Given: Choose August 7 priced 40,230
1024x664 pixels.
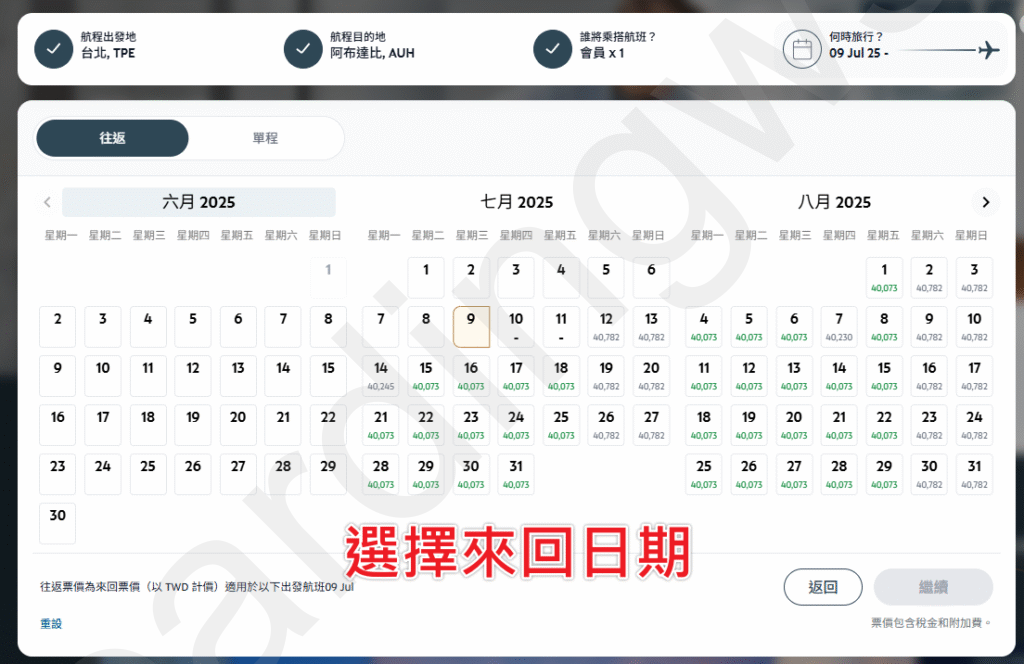Looking at the screenshot, I should coord(839,326).
